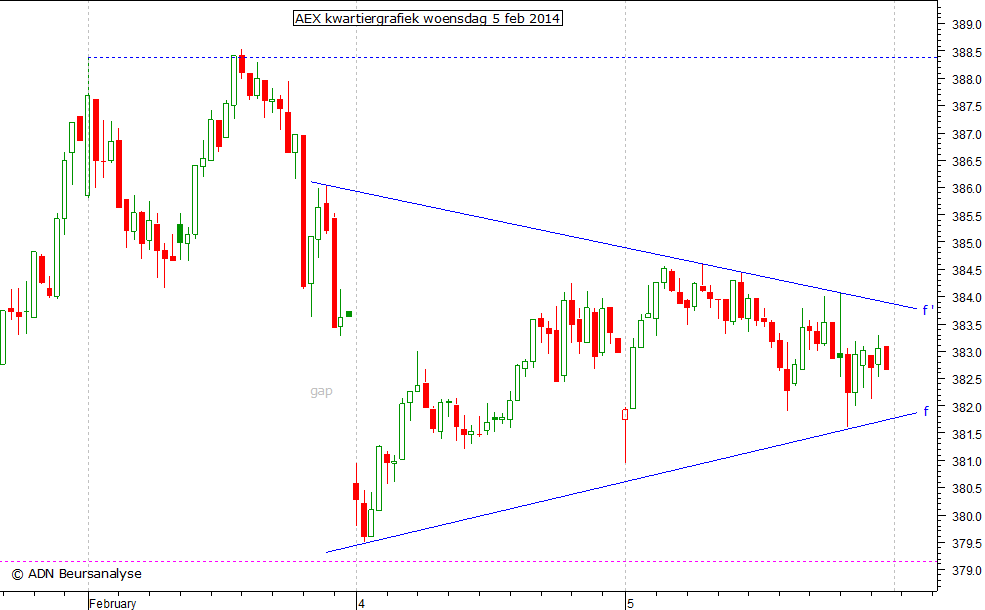The width and height of the screenshot is (985, 610).
Task: Click the 383.0 price axis value
Action: pos(967,352)
